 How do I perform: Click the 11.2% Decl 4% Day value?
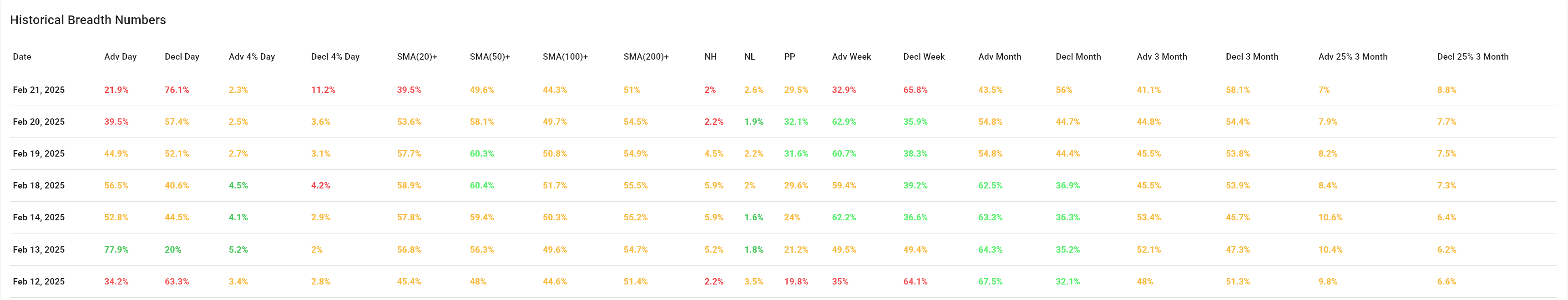(x=323, y=90)
